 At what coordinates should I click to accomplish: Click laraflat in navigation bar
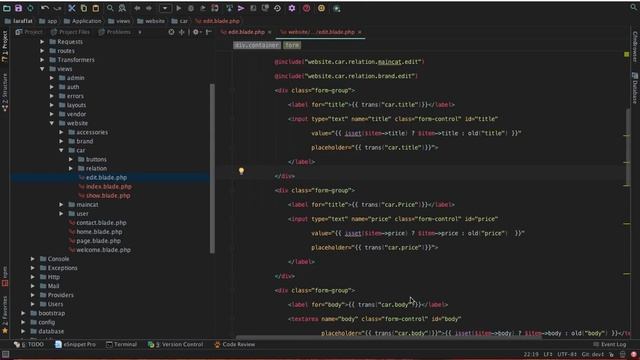click(19, 21)
